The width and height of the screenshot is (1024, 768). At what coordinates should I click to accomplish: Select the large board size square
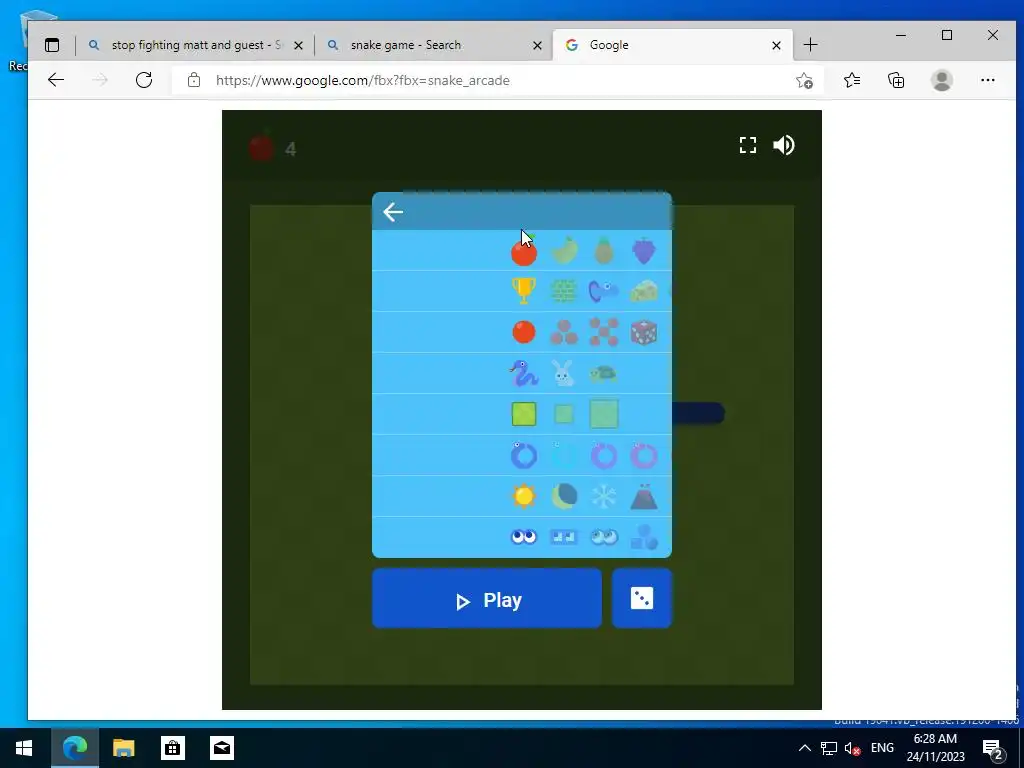pos(604,414)
